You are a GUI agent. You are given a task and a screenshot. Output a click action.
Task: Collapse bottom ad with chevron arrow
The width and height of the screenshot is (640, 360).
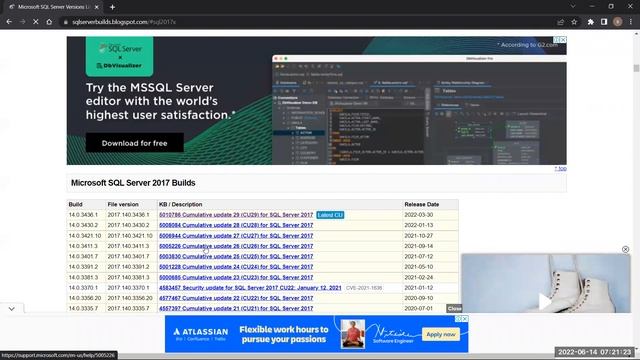coord(11,309)
